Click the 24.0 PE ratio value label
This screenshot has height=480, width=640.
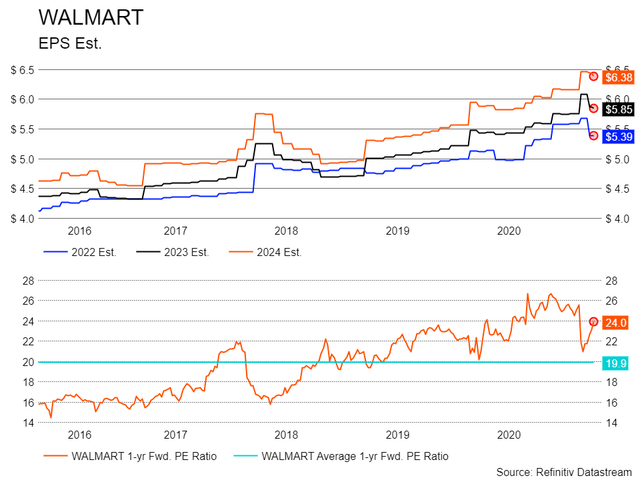click(615, 322)
